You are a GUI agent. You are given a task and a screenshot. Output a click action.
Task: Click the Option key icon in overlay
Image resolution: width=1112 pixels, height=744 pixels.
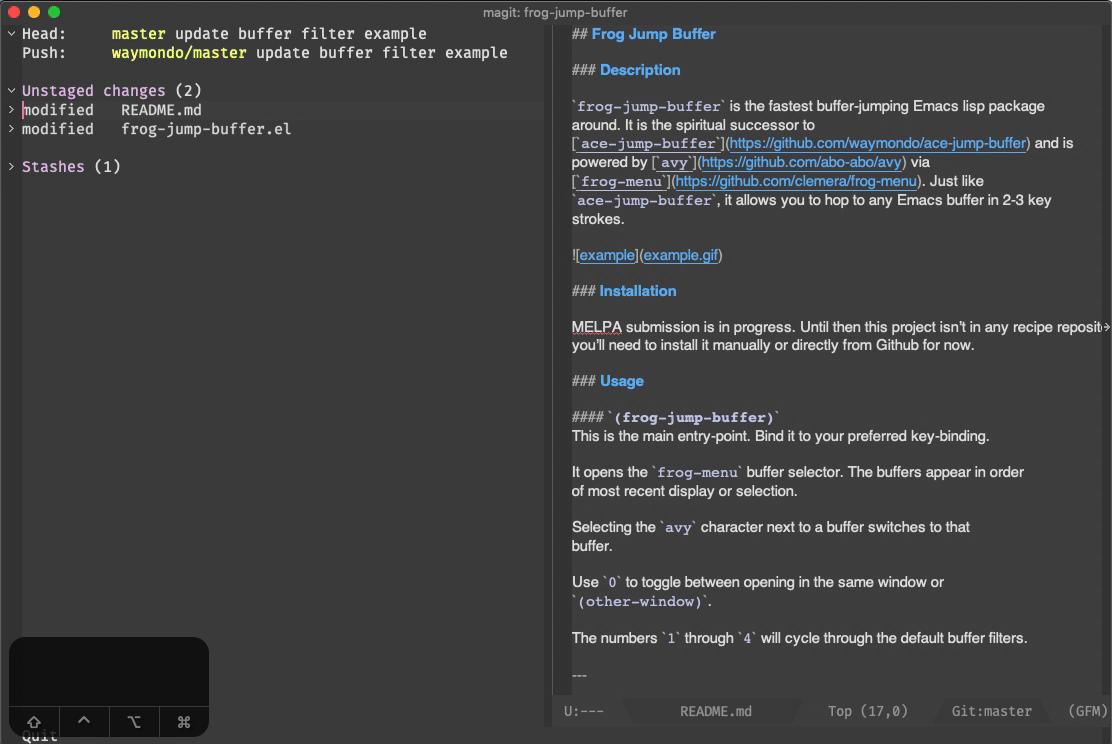(x=134, y=722)
